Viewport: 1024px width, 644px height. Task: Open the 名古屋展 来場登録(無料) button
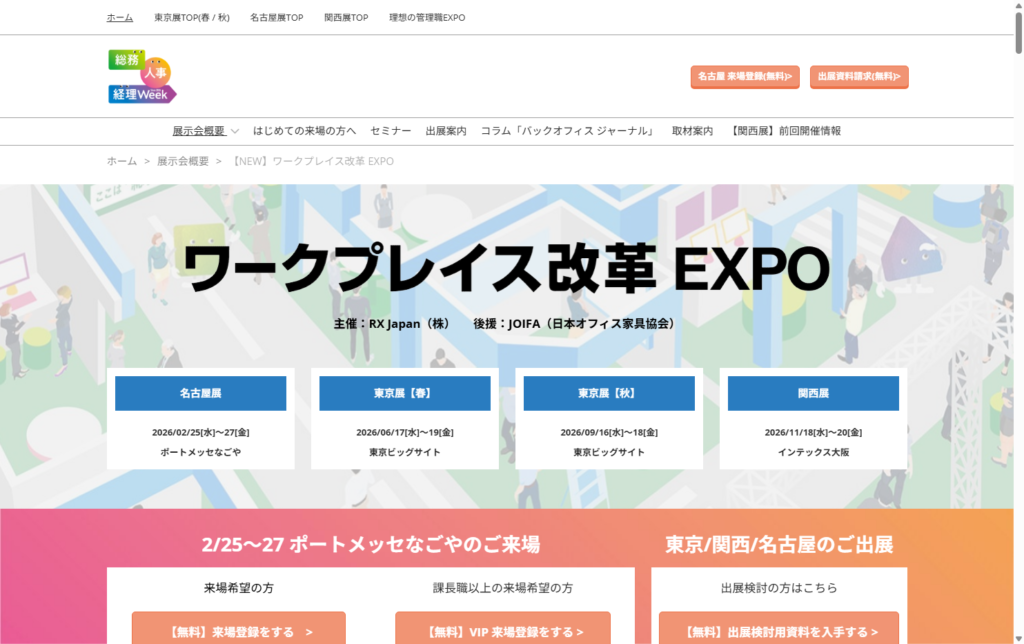[744, 76]
